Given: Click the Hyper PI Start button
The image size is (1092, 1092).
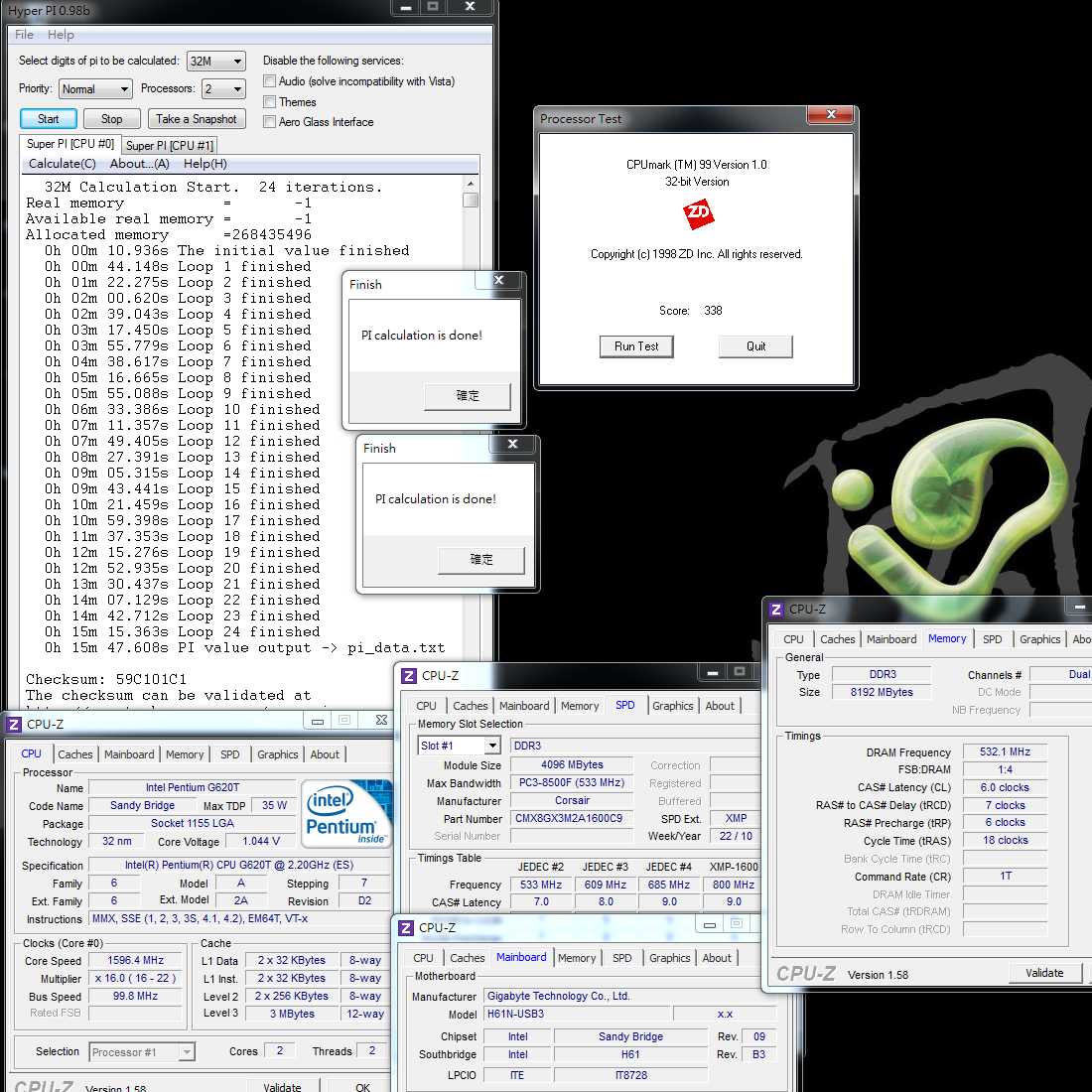Looking at the screenshot, I should [x=48, y=119].
